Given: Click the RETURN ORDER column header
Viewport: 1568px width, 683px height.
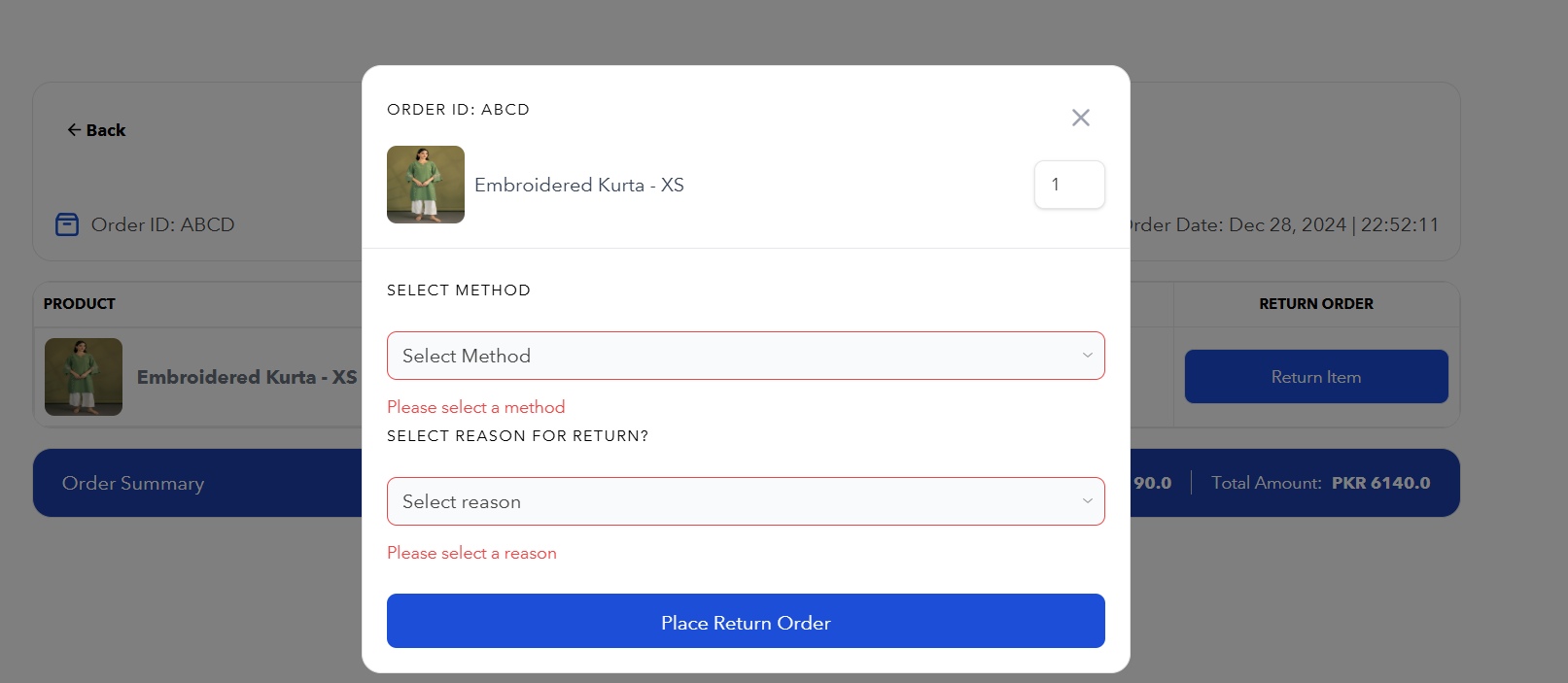Looking at the screenshot, I should 1316,304.
